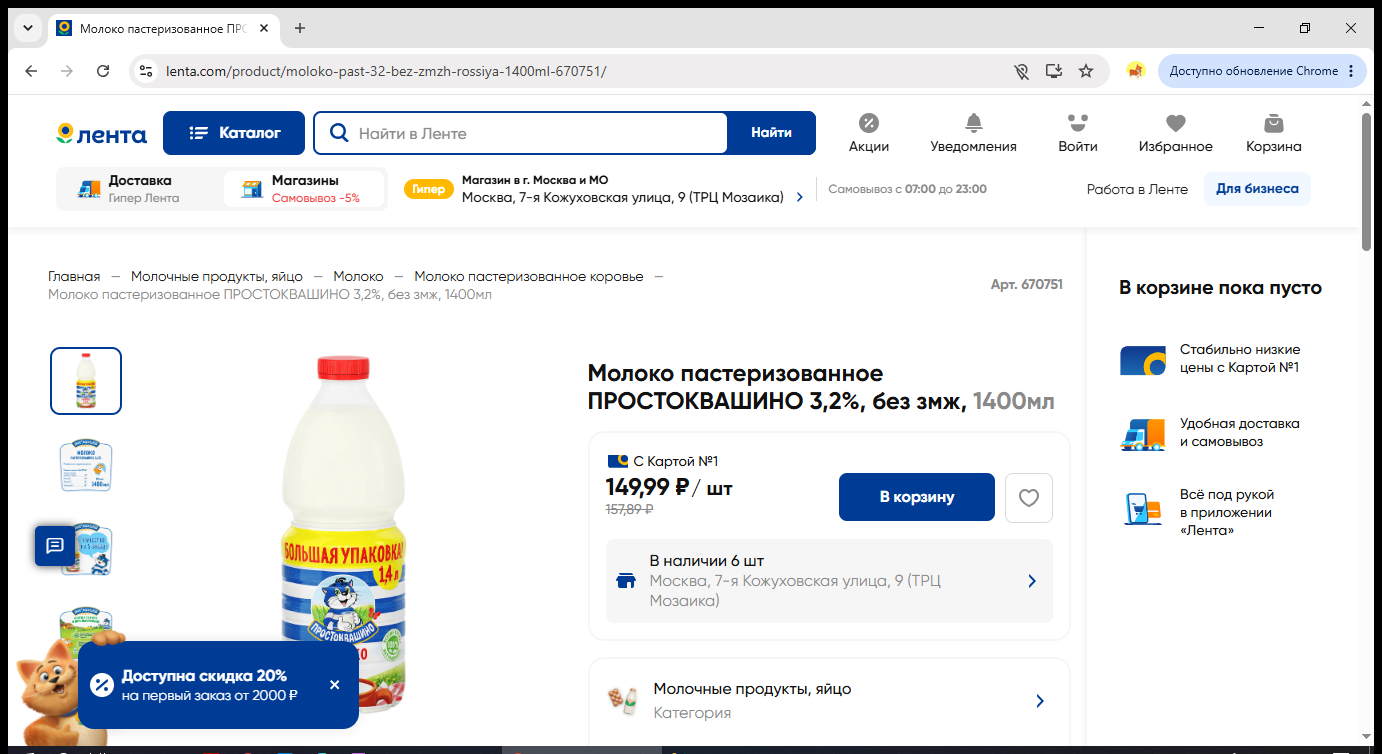Add product to favorites heart button

[x=1029, y=497]
